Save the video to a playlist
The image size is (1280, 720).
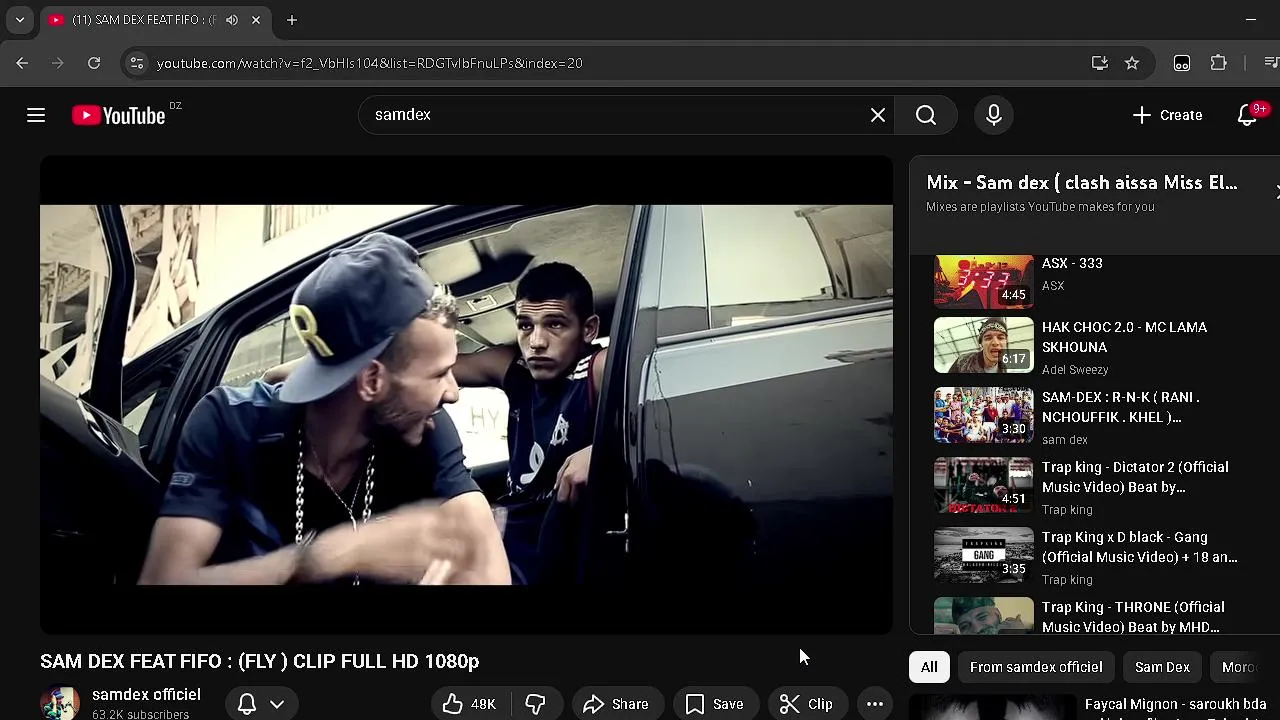coord(714,704)
